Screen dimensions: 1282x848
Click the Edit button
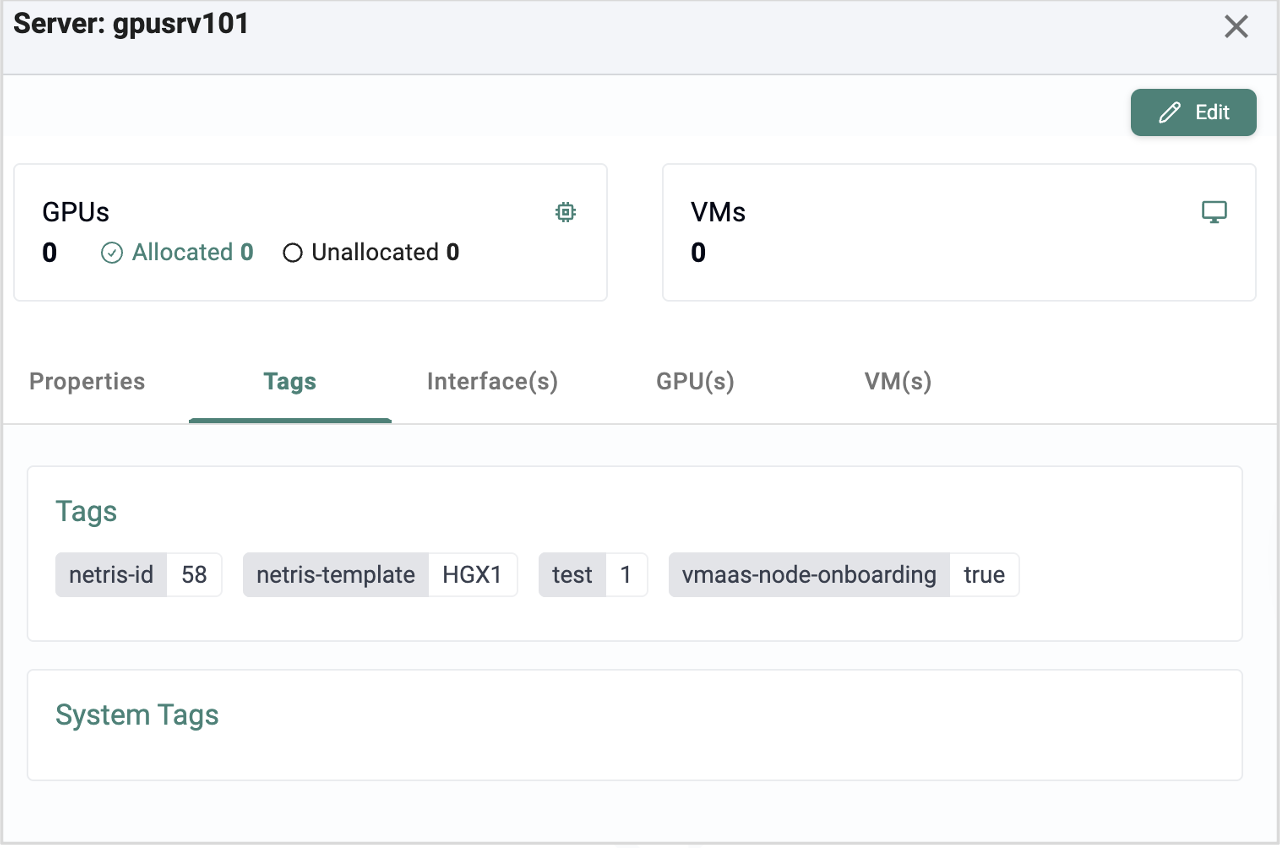tap(1193, 113)
